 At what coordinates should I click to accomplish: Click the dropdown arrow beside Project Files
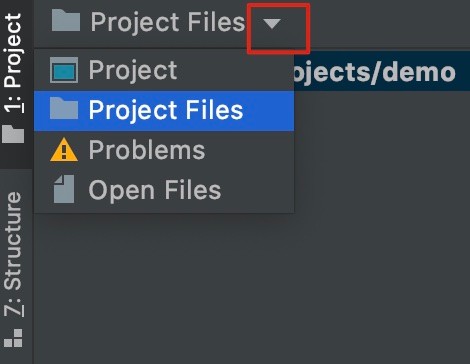[272, 24]
